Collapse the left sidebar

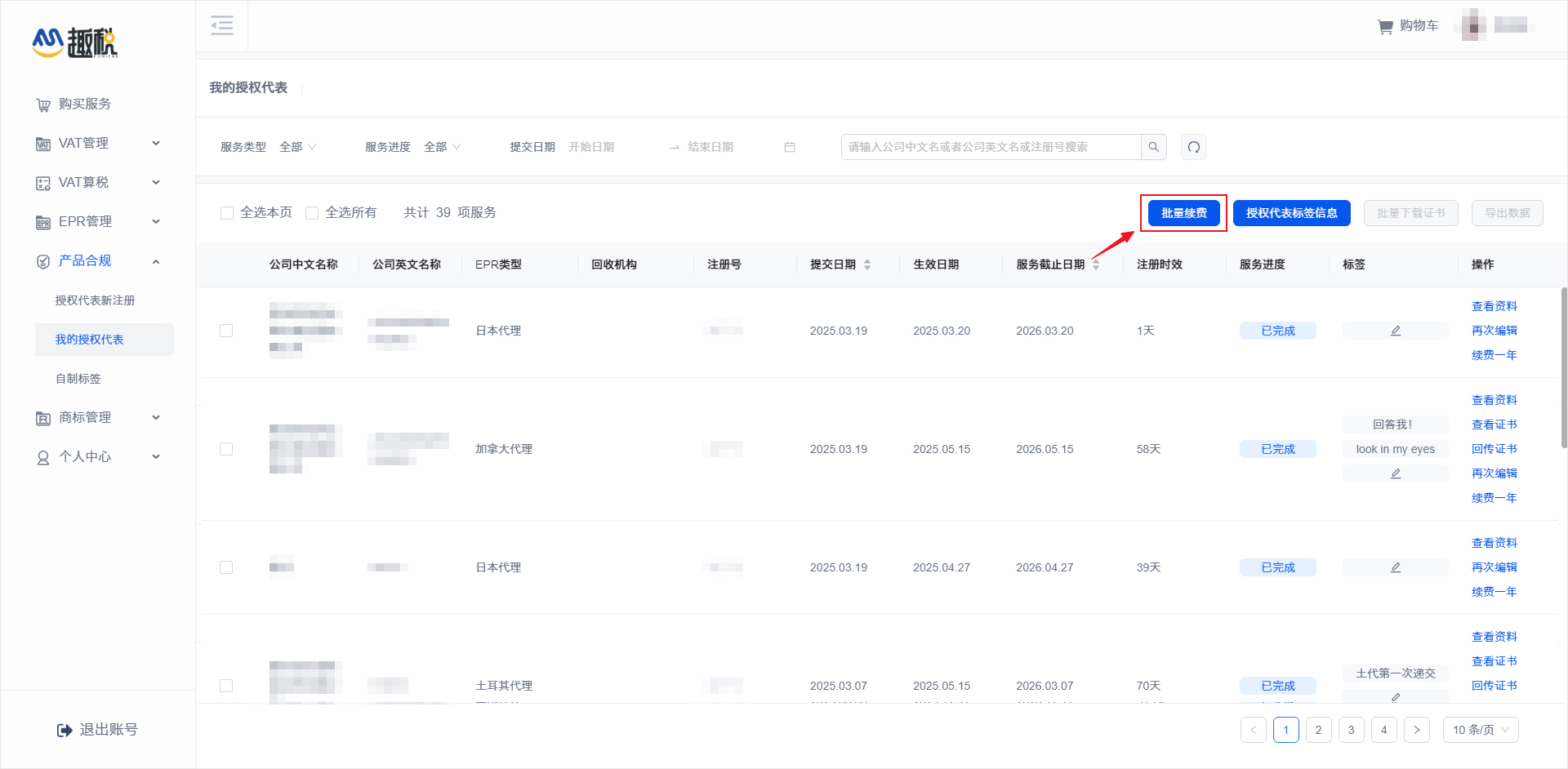coord(221,25)
